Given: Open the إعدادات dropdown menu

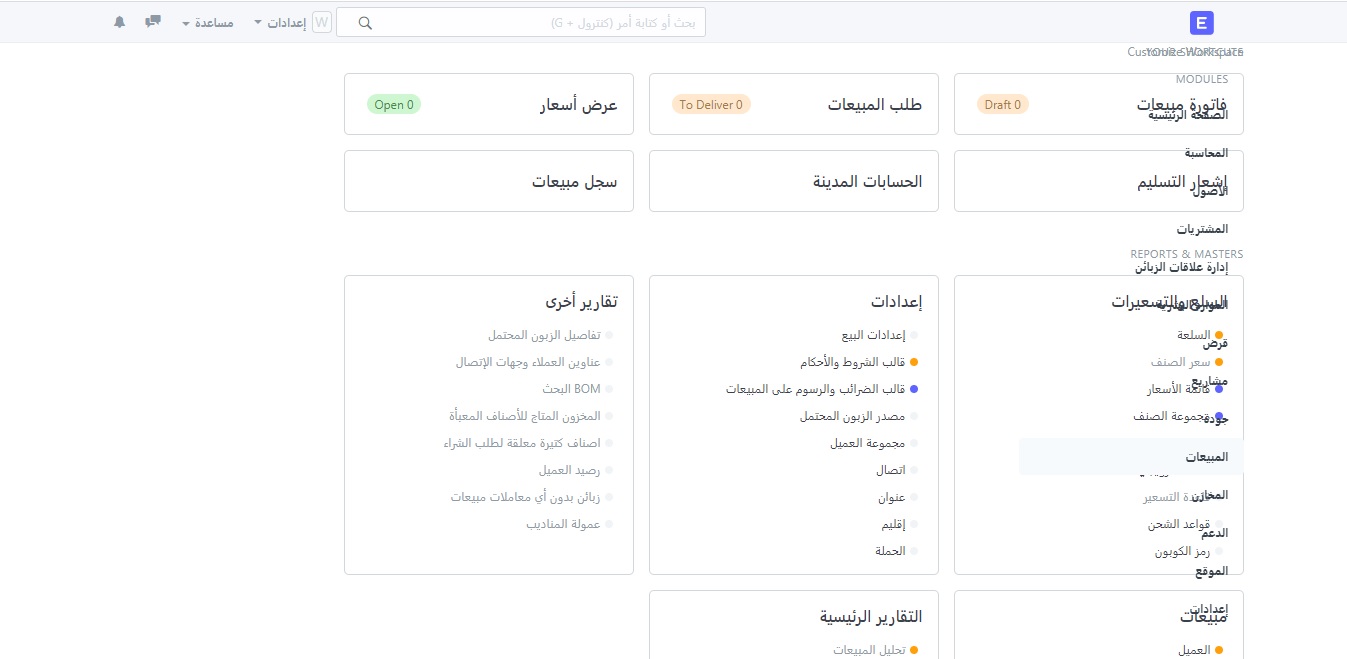Looking at the screenshot, I should pyautogui.click(x=281, y=23).
